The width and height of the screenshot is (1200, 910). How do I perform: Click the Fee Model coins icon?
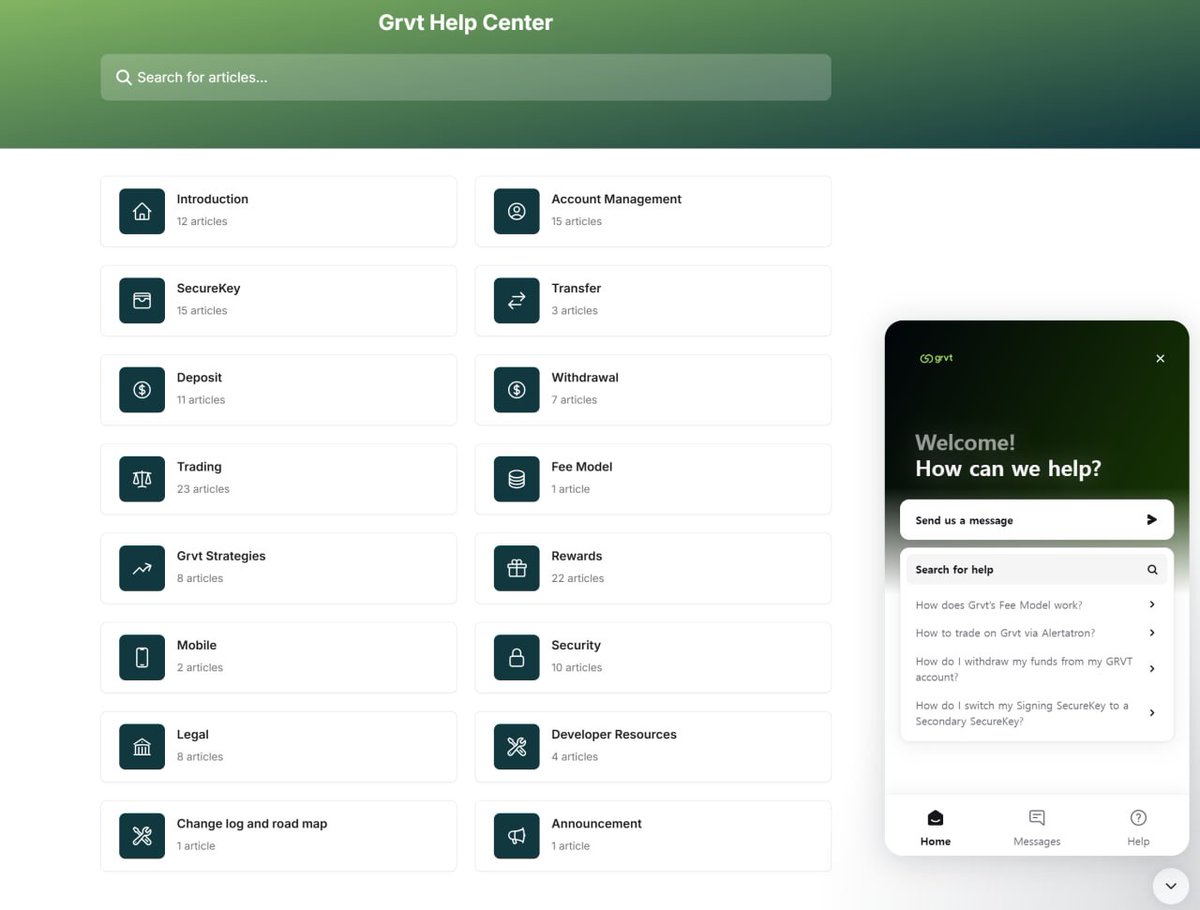tap(516, 479)
